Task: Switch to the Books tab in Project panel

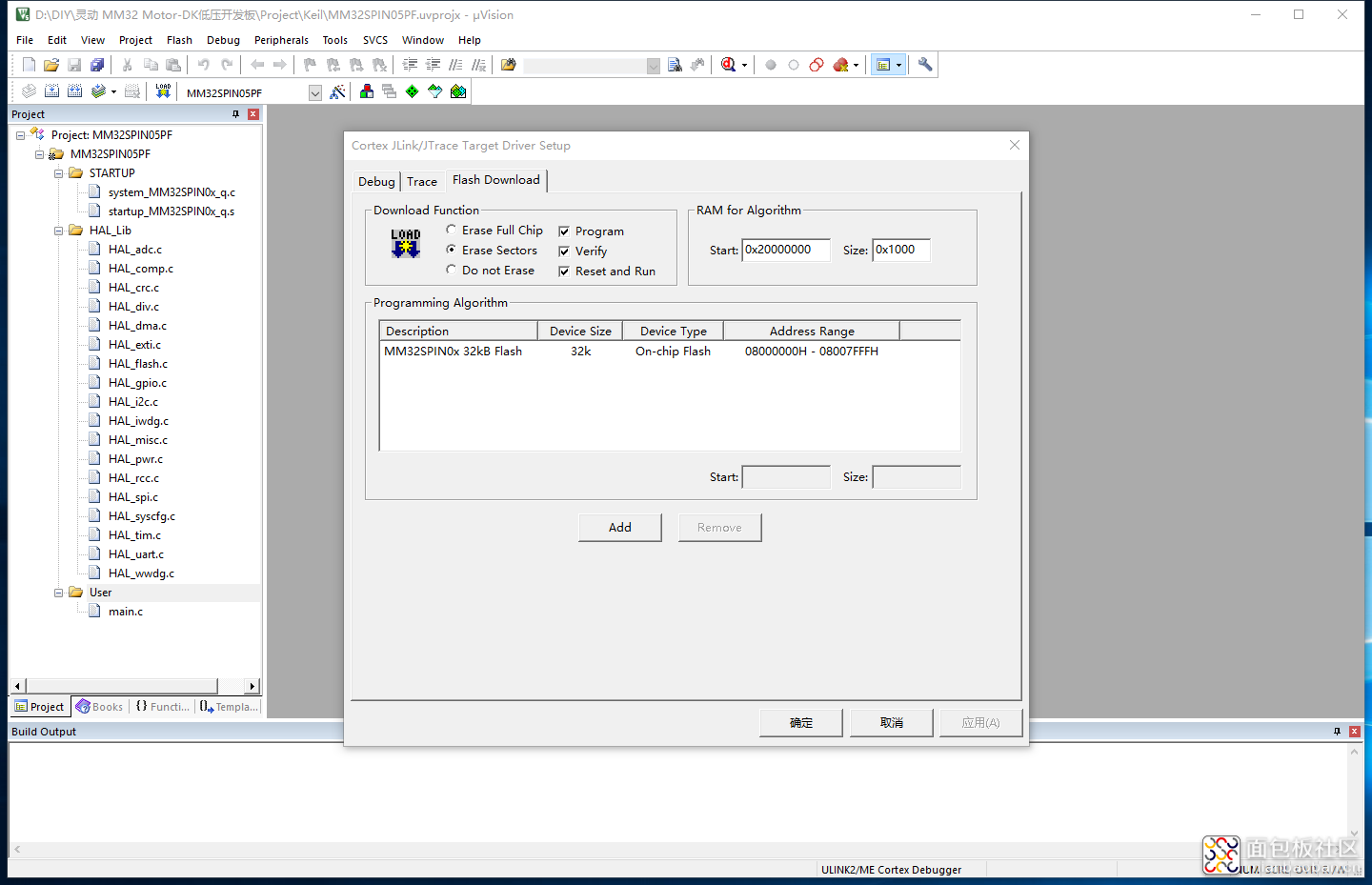Action: coord(100,707)
